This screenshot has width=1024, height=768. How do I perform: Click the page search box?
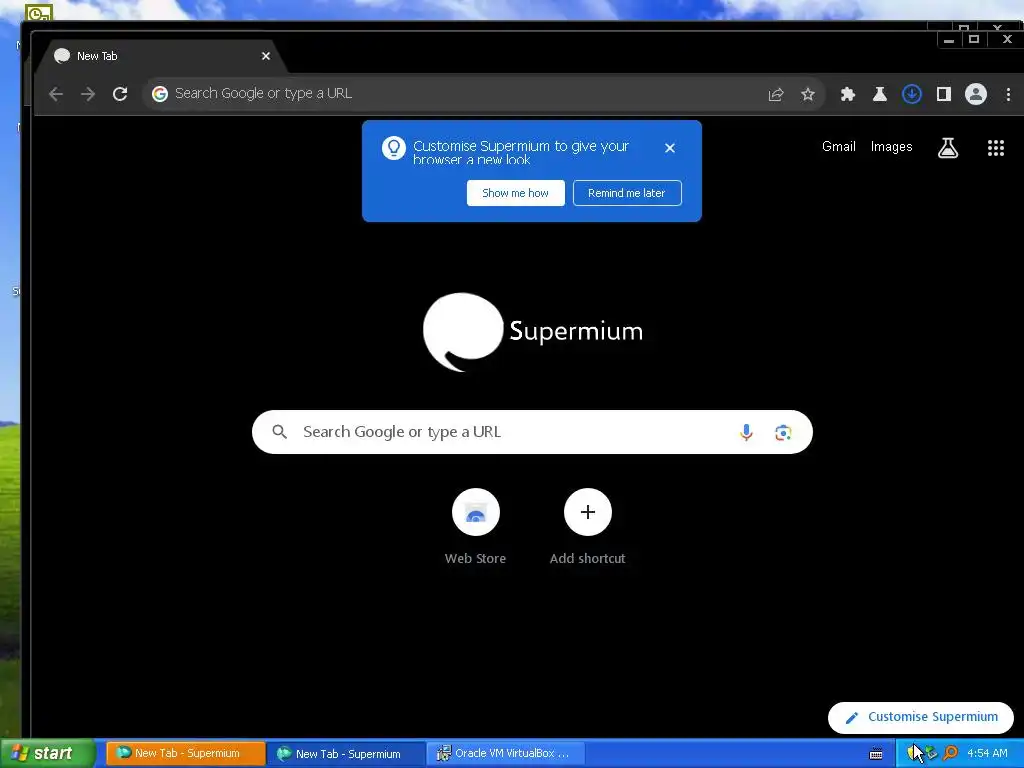[532, 432]
